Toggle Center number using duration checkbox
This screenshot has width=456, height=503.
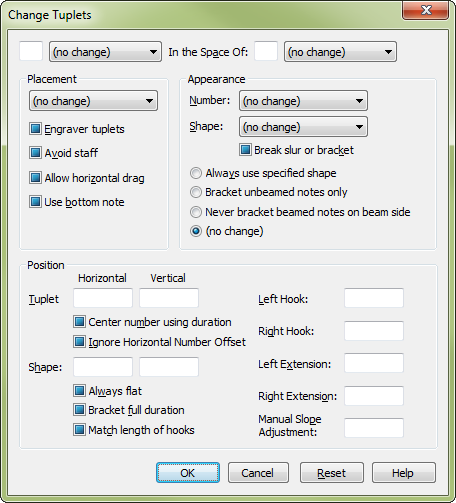pos(79,322)
